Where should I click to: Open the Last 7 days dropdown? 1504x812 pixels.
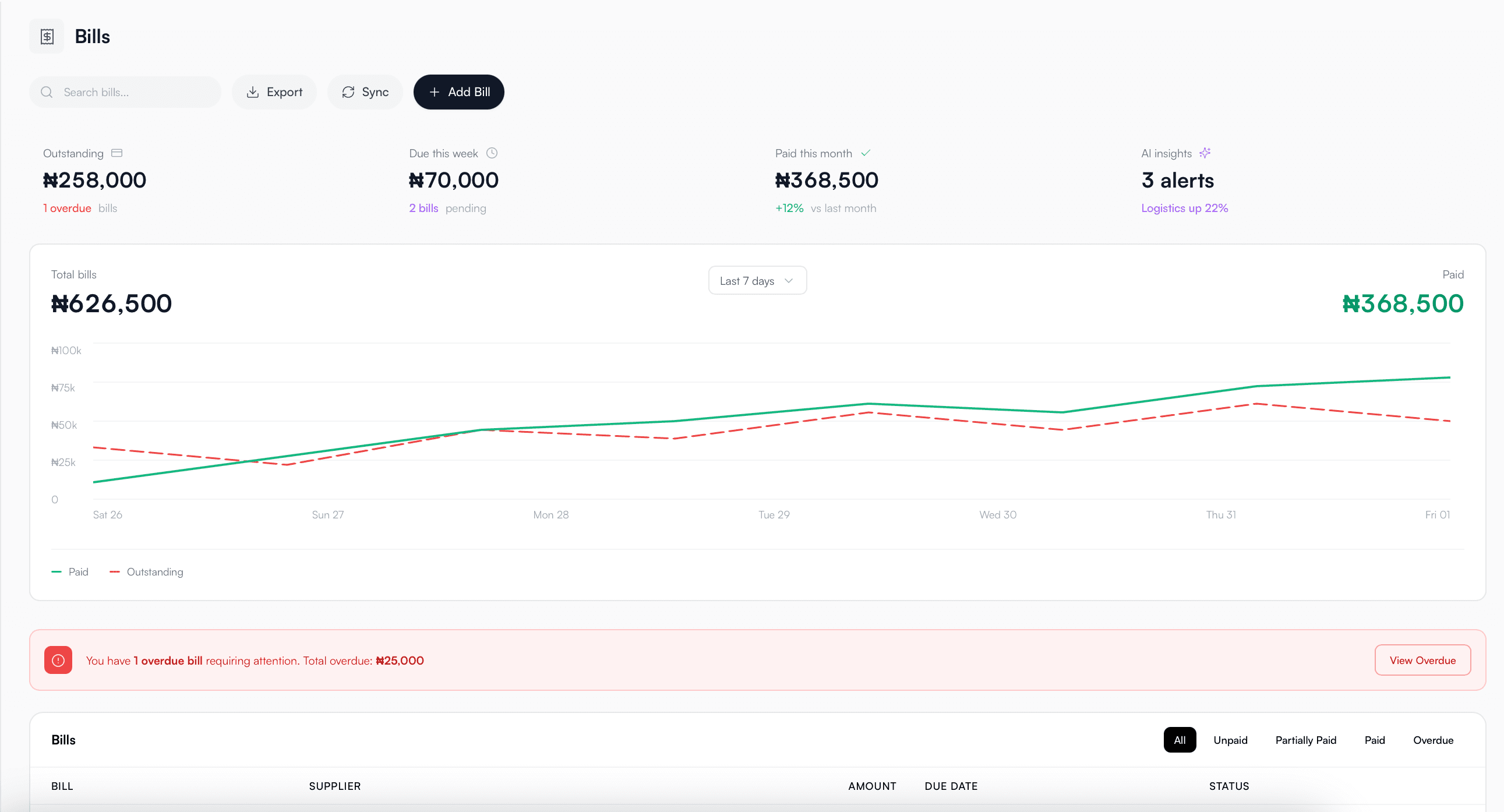tap(757, 280)
